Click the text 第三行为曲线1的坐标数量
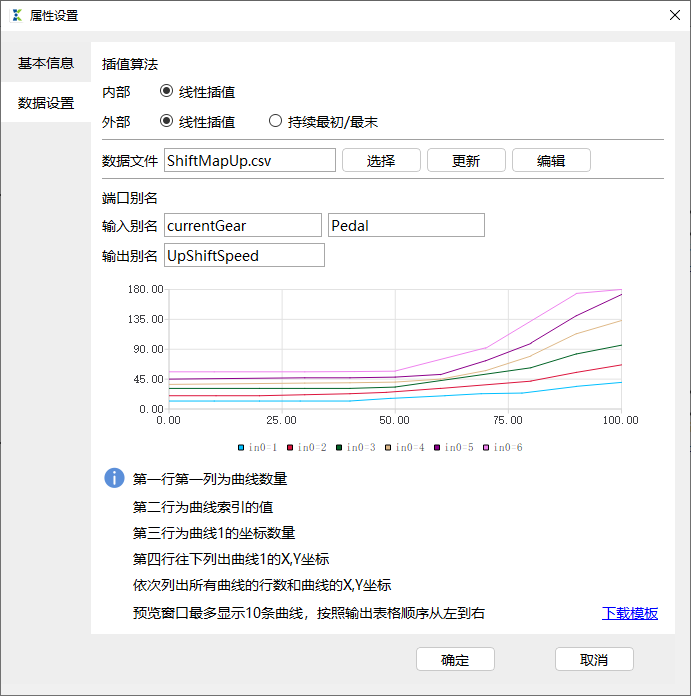691x696 pixels. [x=214, y=533]
